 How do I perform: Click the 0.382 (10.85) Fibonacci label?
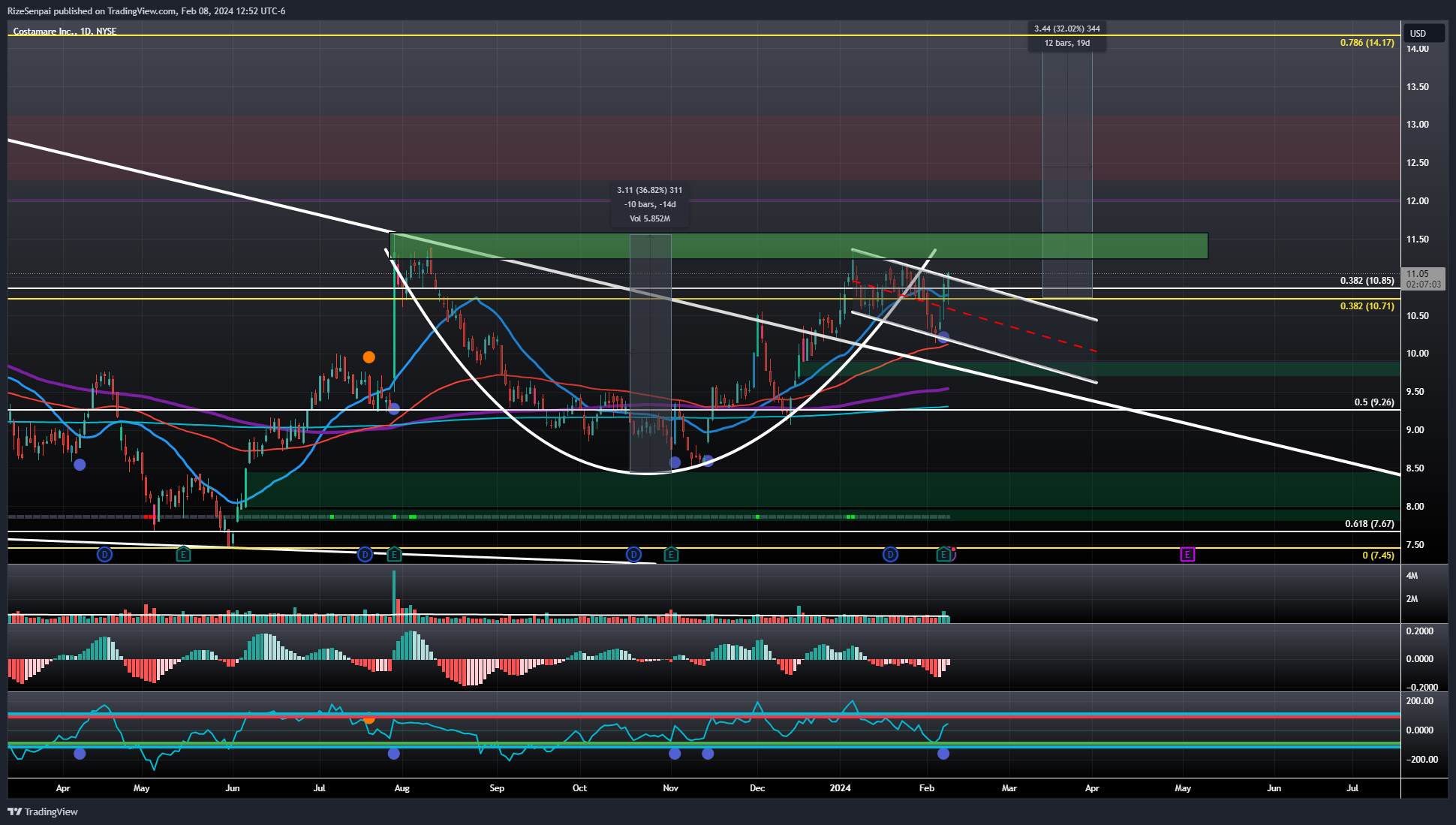1367,281
